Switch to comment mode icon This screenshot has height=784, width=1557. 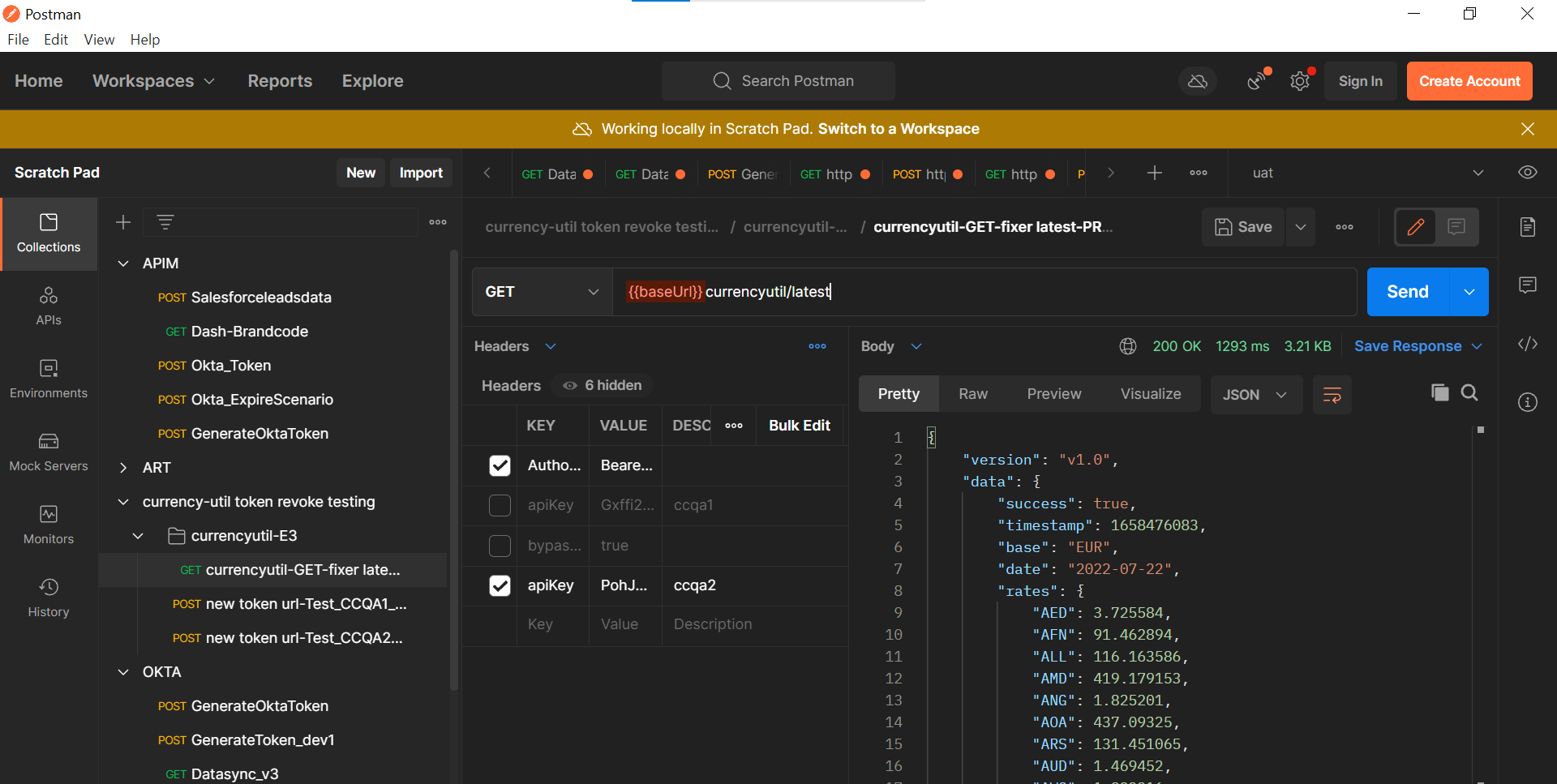[x=1456, y=227]
